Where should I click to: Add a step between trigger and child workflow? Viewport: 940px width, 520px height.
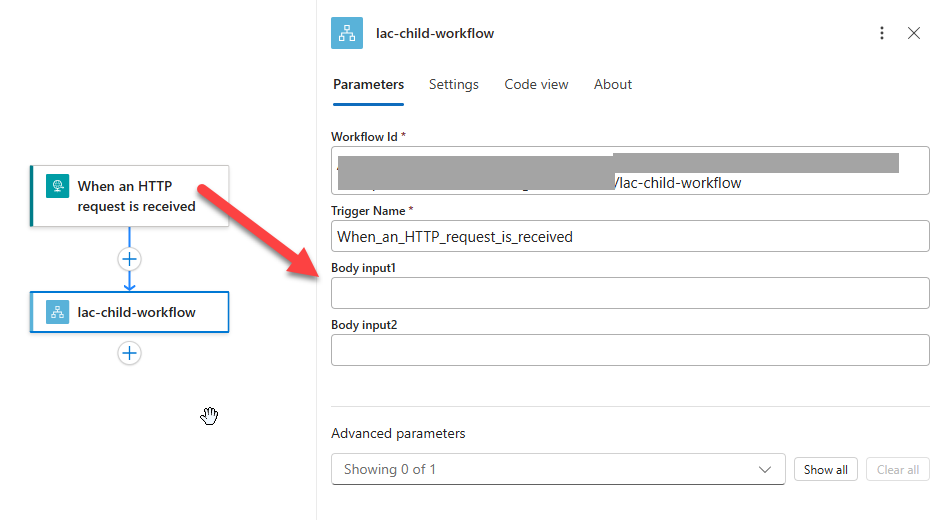coord(129,259)
